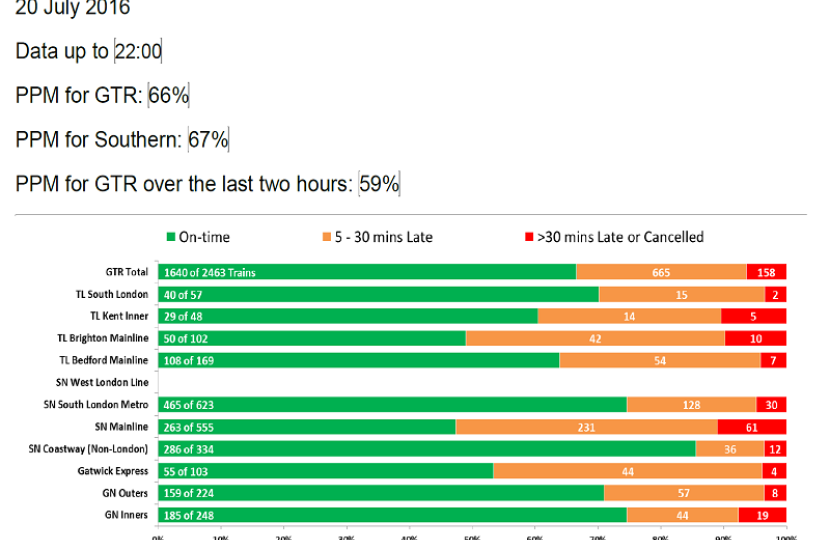Click the red 158 segment in GTR Total
Image resolution: width=830 pixels, height=540 pixels.
766,272
